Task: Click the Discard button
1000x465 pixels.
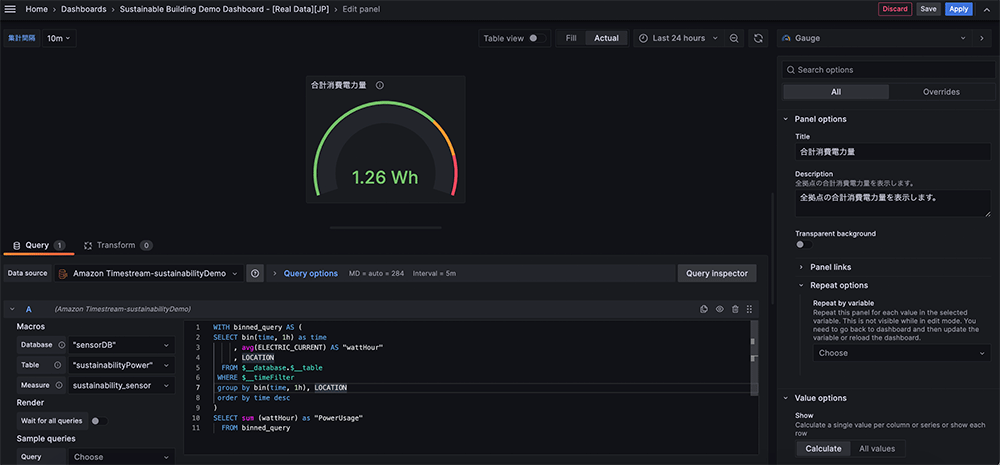Action: [895, 9]
